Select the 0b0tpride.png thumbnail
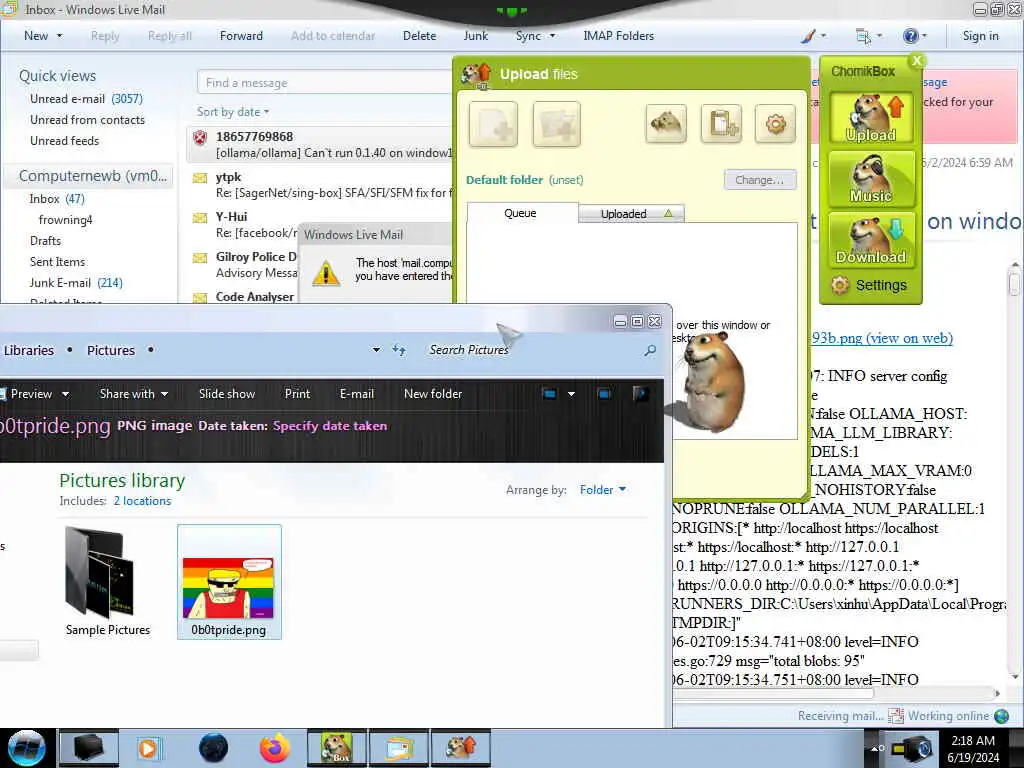 click(229, 581)
